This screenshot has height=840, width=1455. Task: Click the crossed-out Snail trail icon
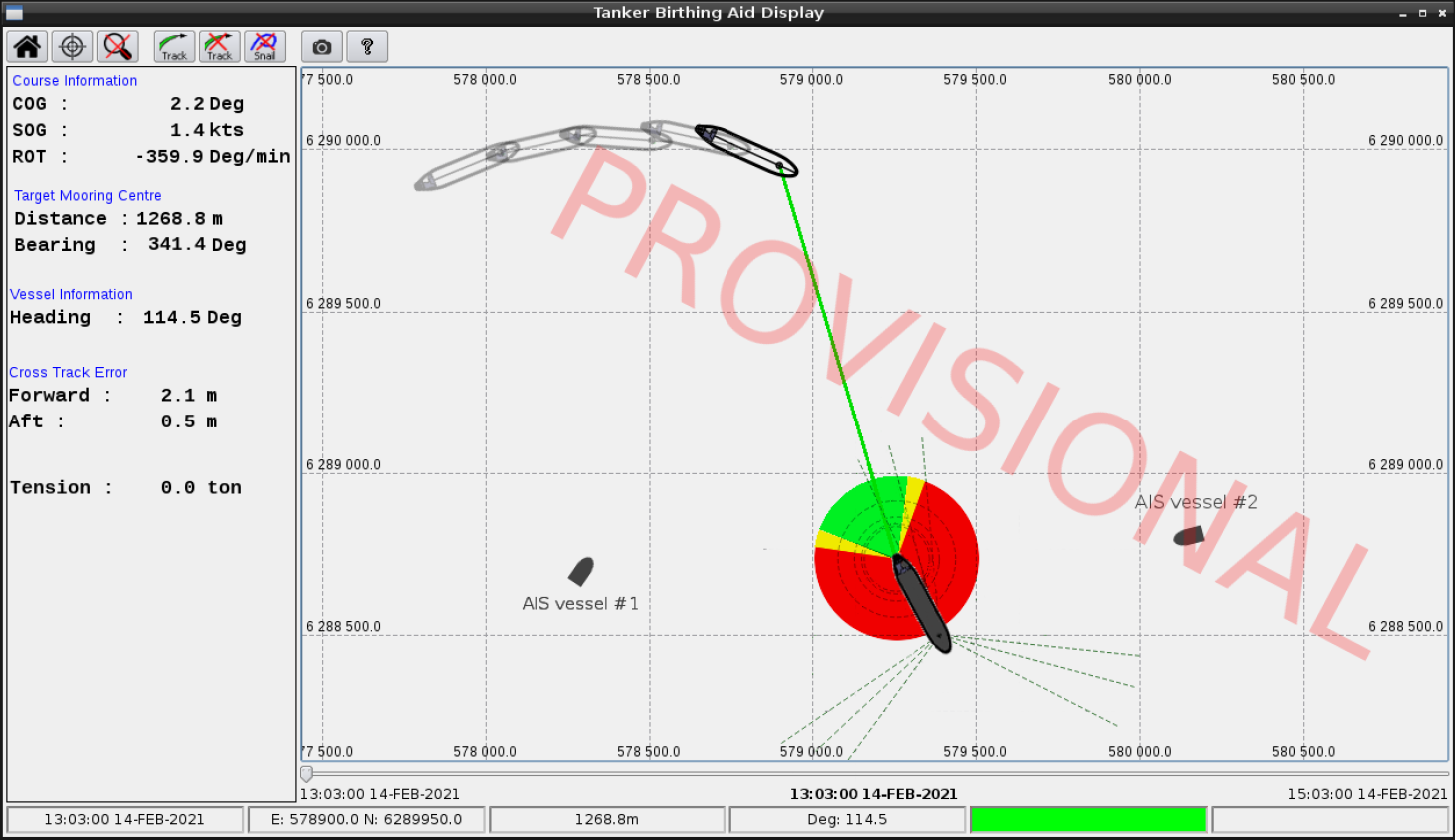[264, 46]
